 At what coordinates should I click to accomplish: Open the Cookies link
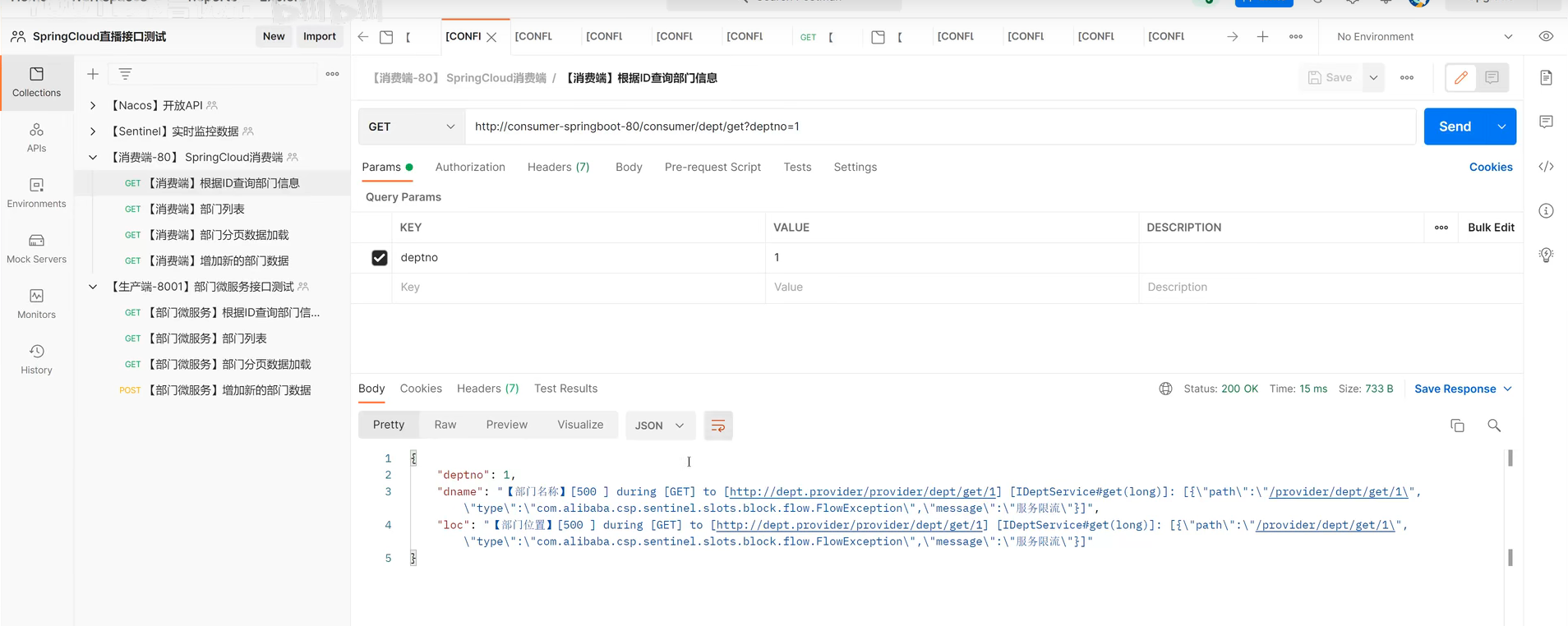coord(1491,167)
